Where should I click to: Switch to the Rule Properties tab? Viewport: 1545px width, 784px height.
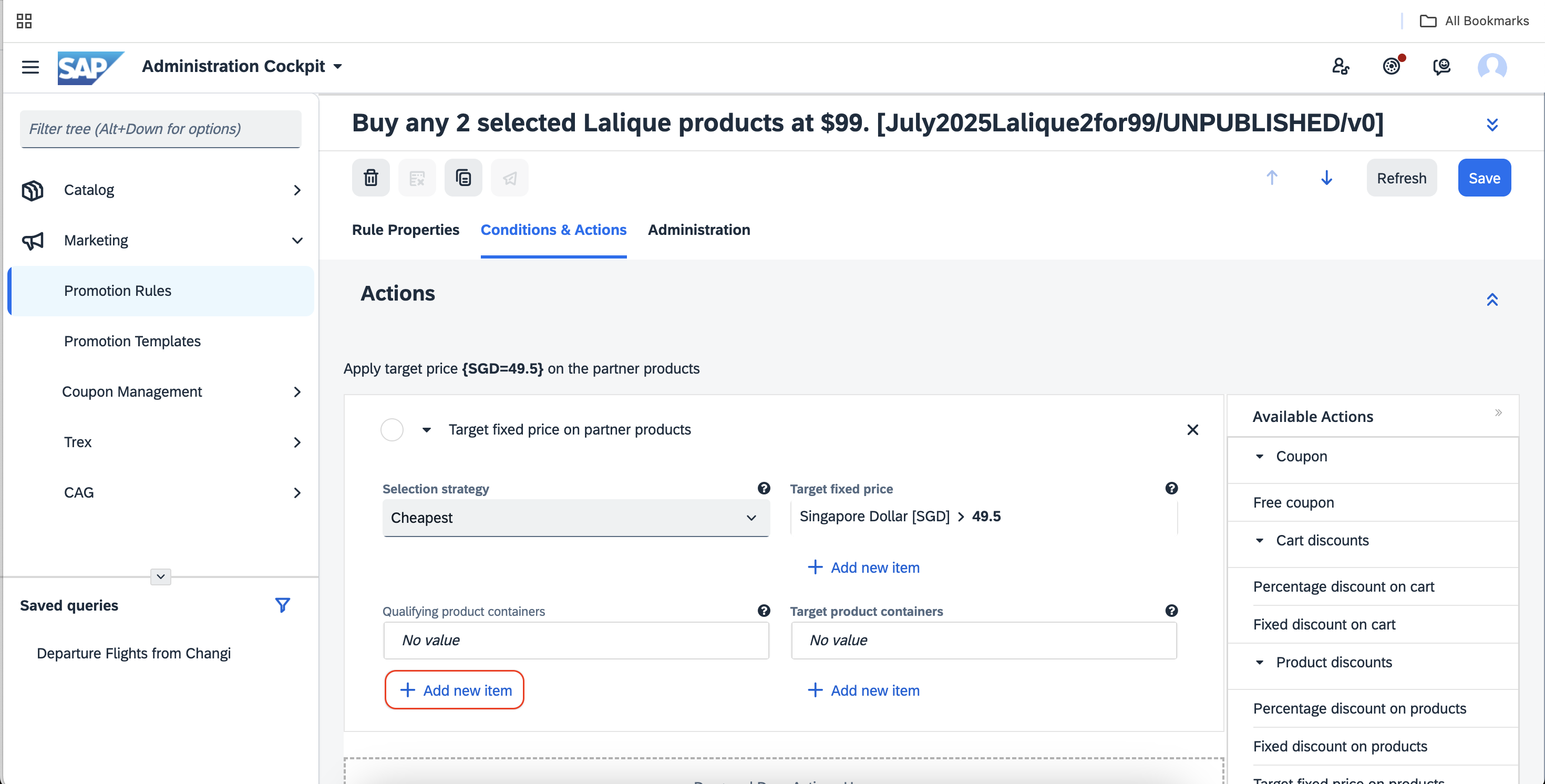[x=406, y=230]
